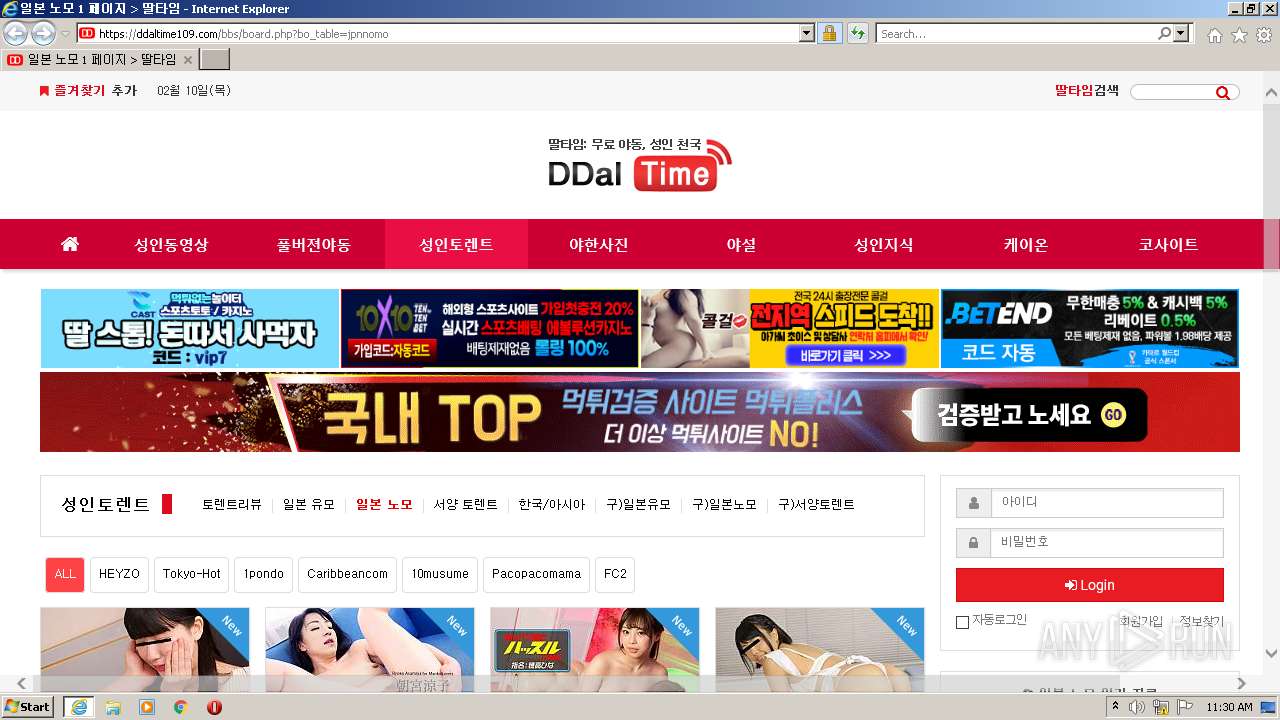Click the 국내 TOP 먹튀검증 wide banner
This screenshot has height=720, width=1280.
[x=640, y=412]
